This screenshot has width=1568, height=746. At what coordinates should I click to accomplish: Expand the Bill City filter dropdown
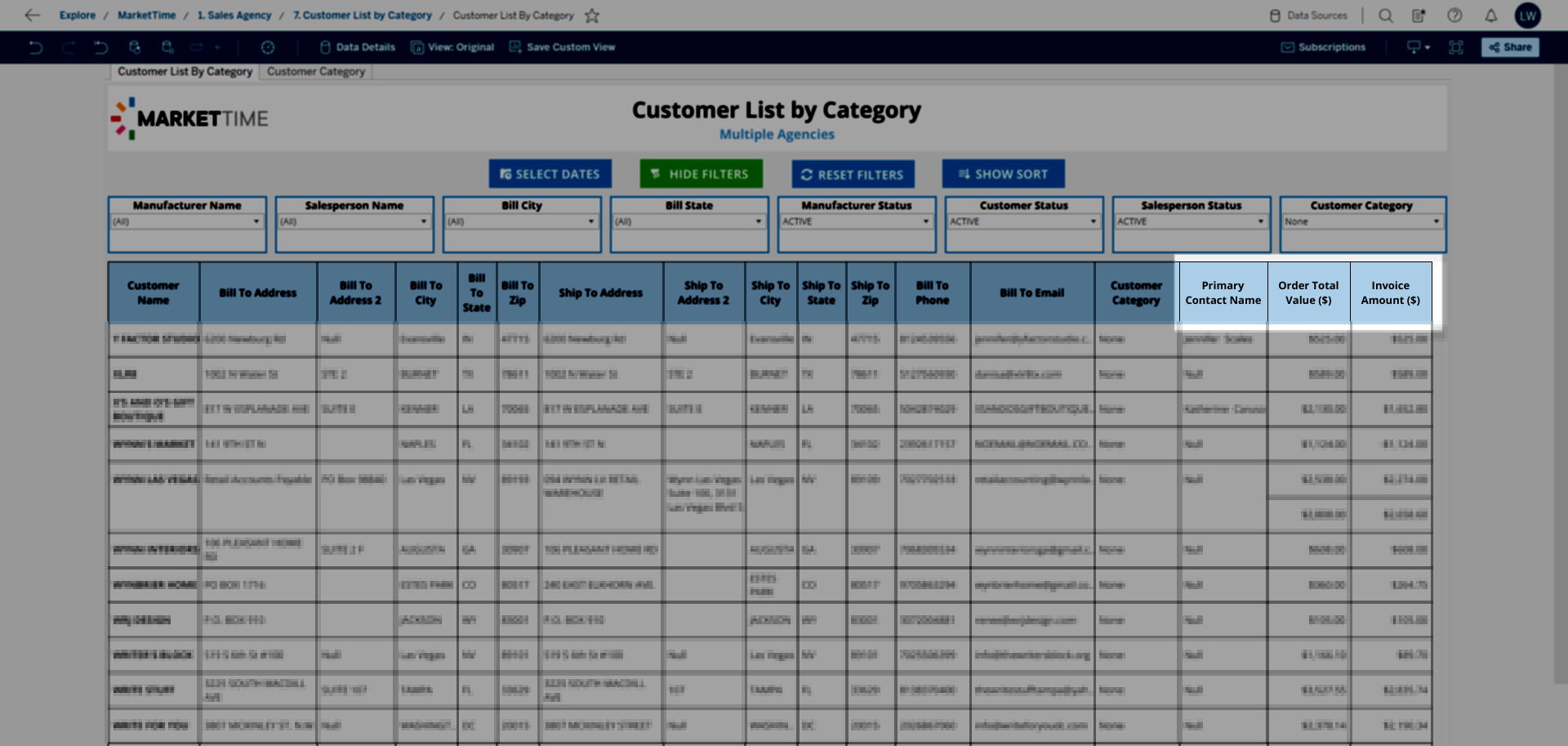[522, 221]
